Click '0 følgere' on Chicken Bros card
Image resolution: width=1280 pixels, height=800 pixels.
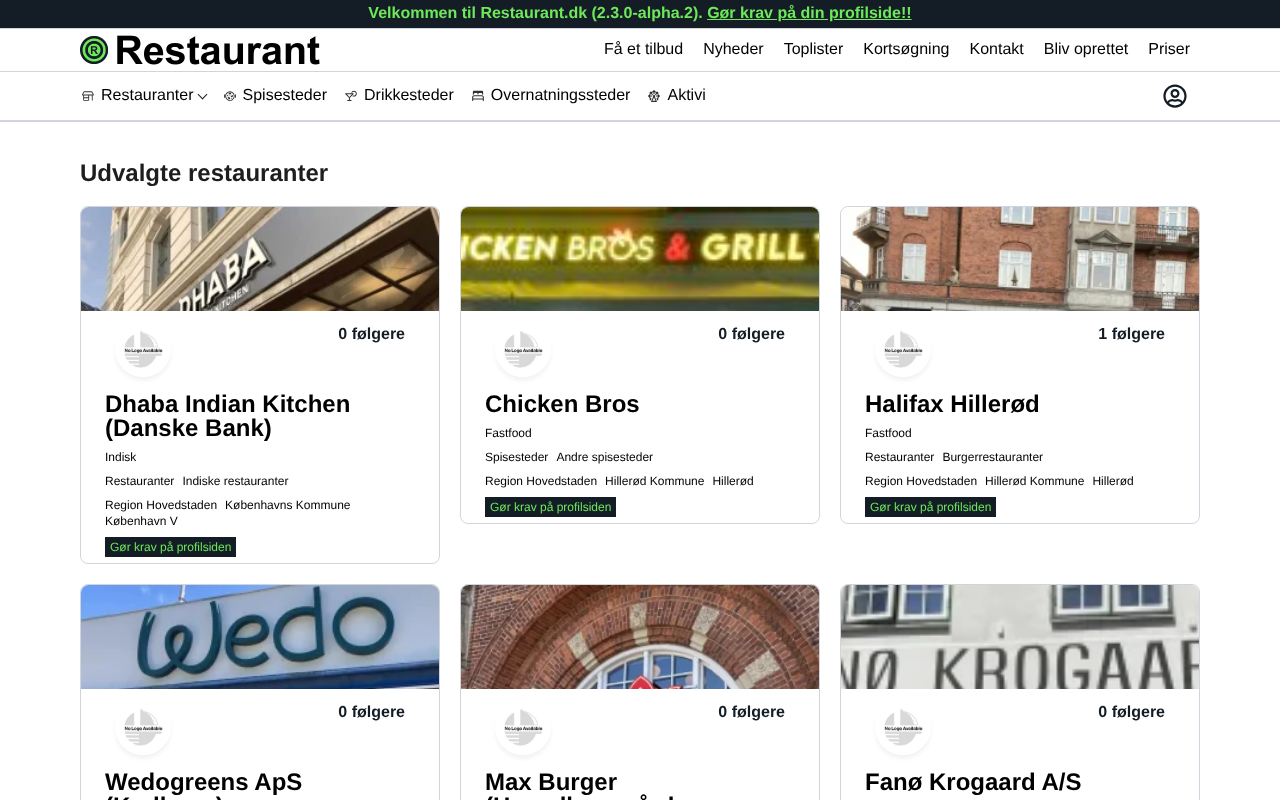tap(751, 334)
